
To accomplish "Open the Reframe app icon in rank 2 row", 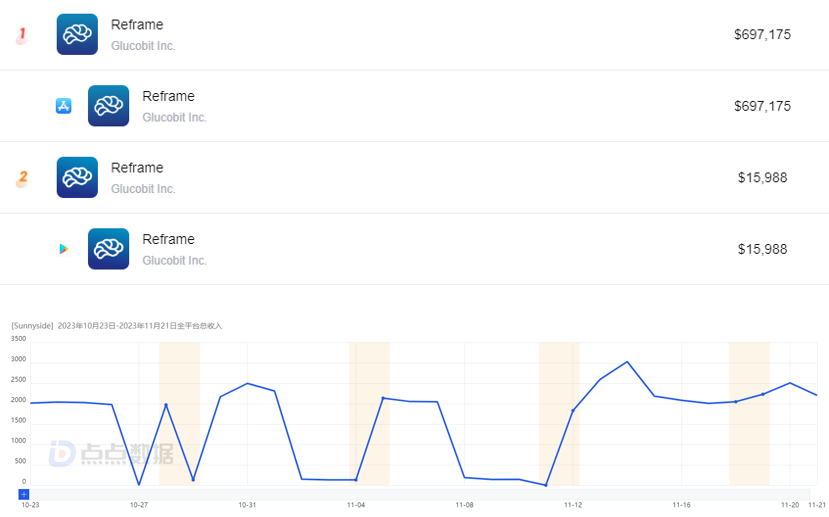I will [x=77, y=177].
